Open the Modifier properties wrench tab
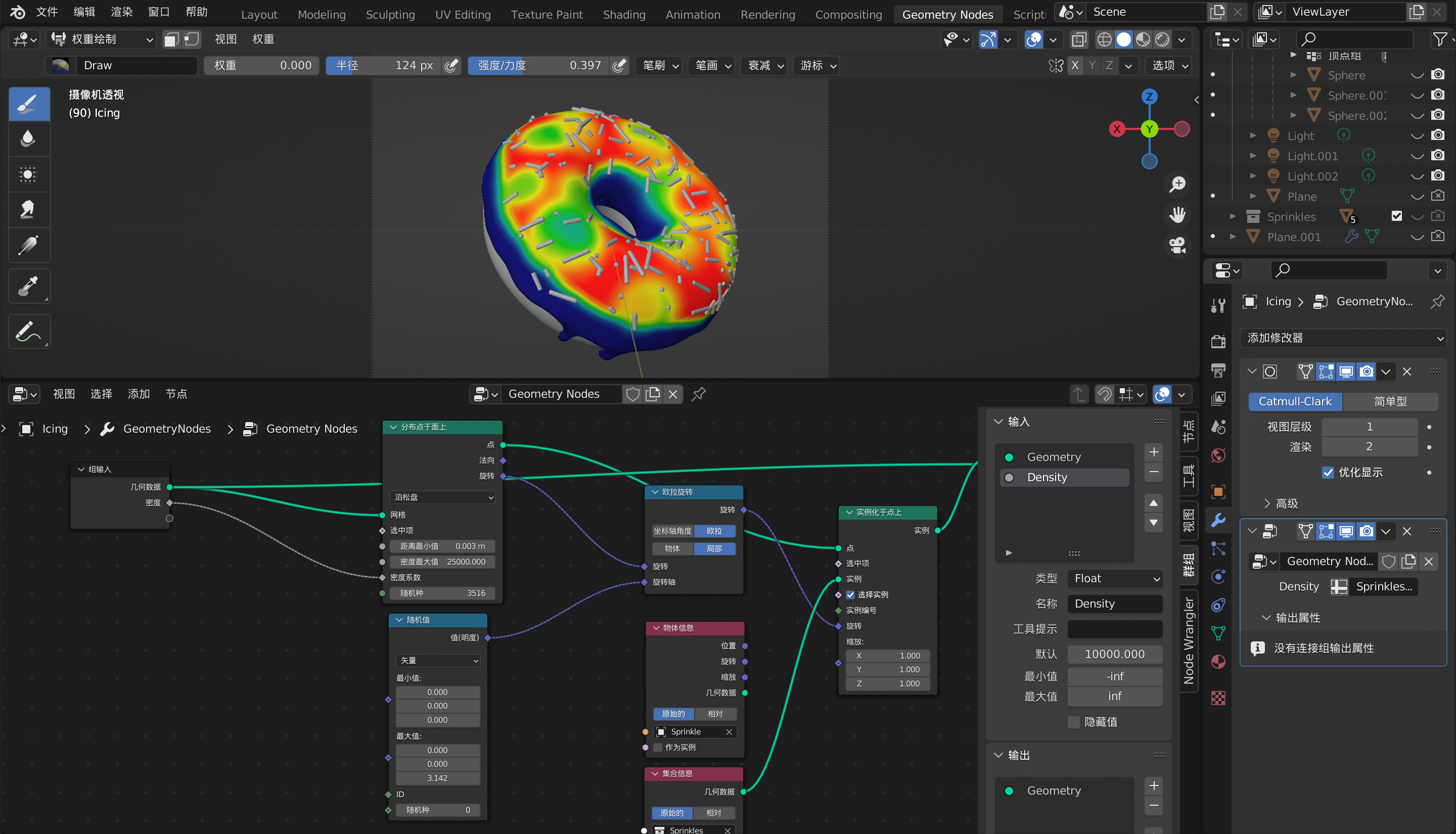 [1218, 520]
